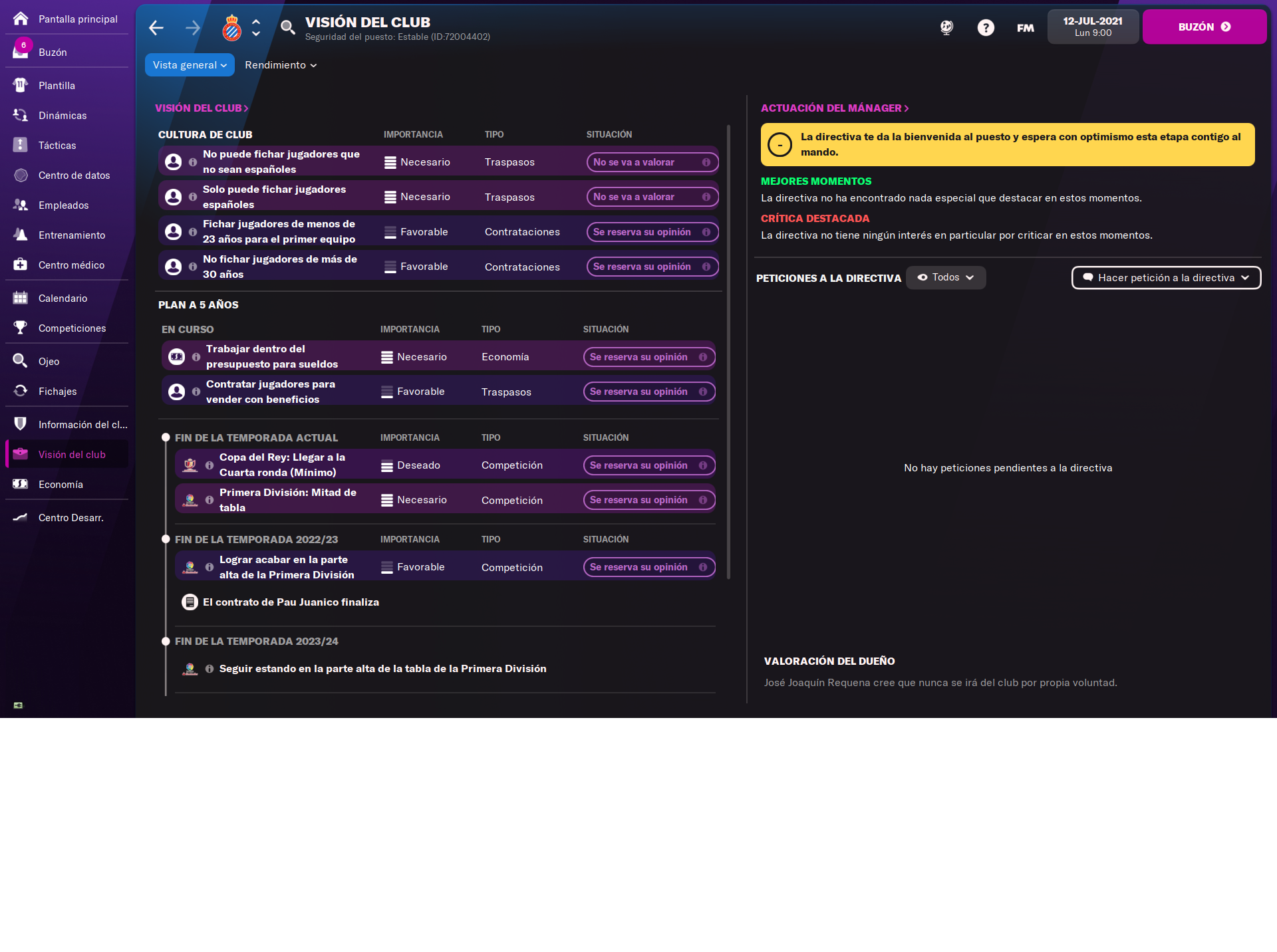The width and height of the screenshot is (1277, 952).
Task: Click the Centro Desarr. sidebar icon
Action: click(21, 517)
